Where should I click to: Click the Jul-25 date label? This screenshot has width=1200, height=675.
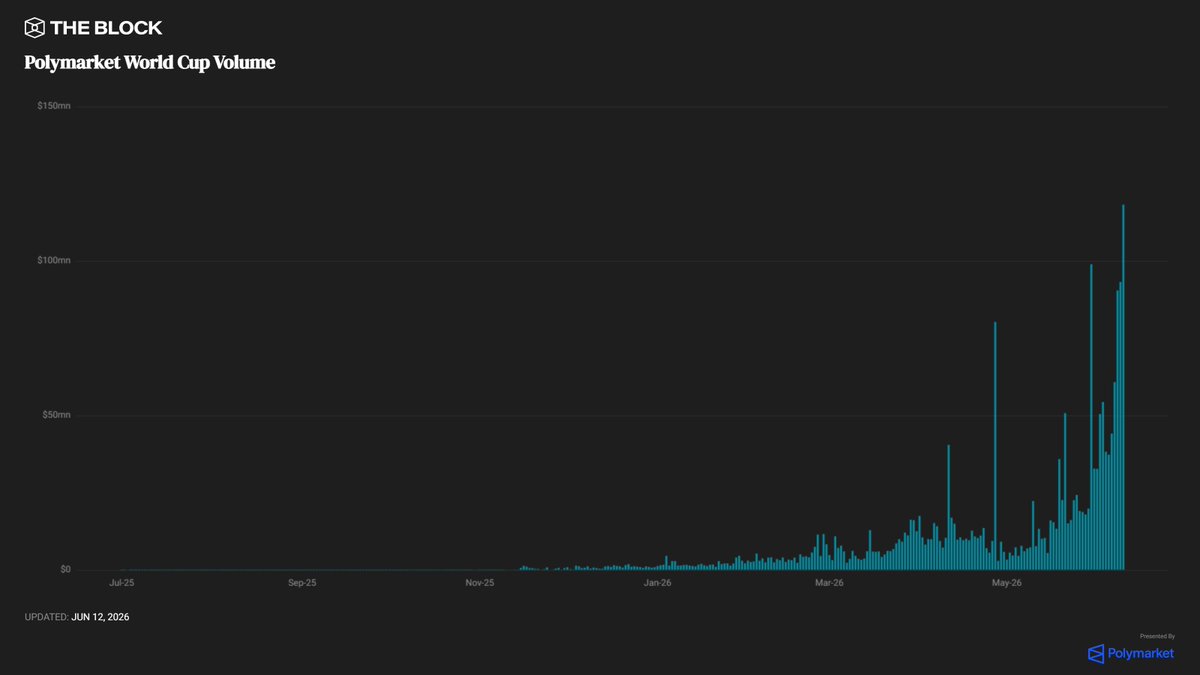[x=122, y=583]
